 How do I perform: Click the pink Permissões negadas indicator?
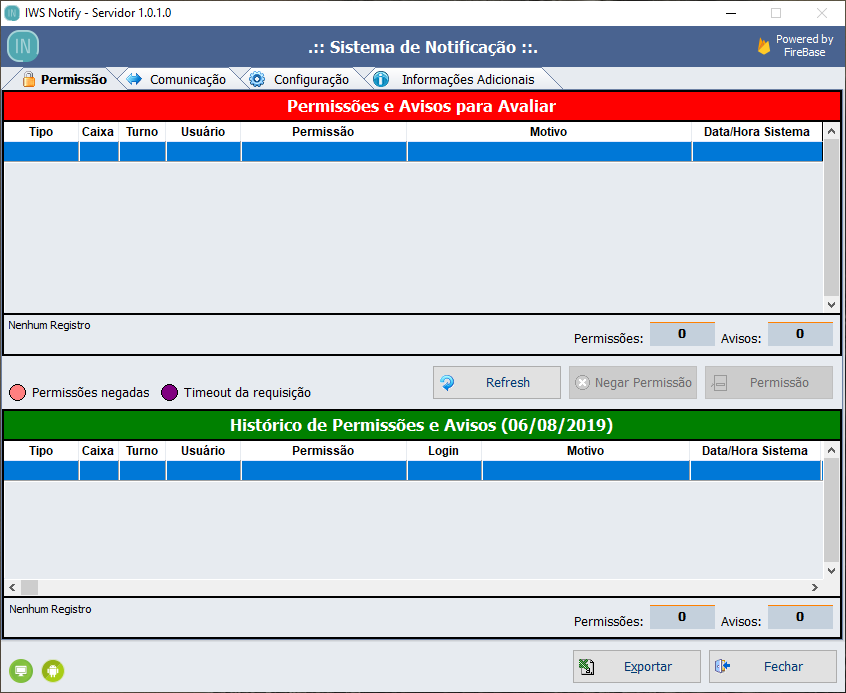point(17,392)
